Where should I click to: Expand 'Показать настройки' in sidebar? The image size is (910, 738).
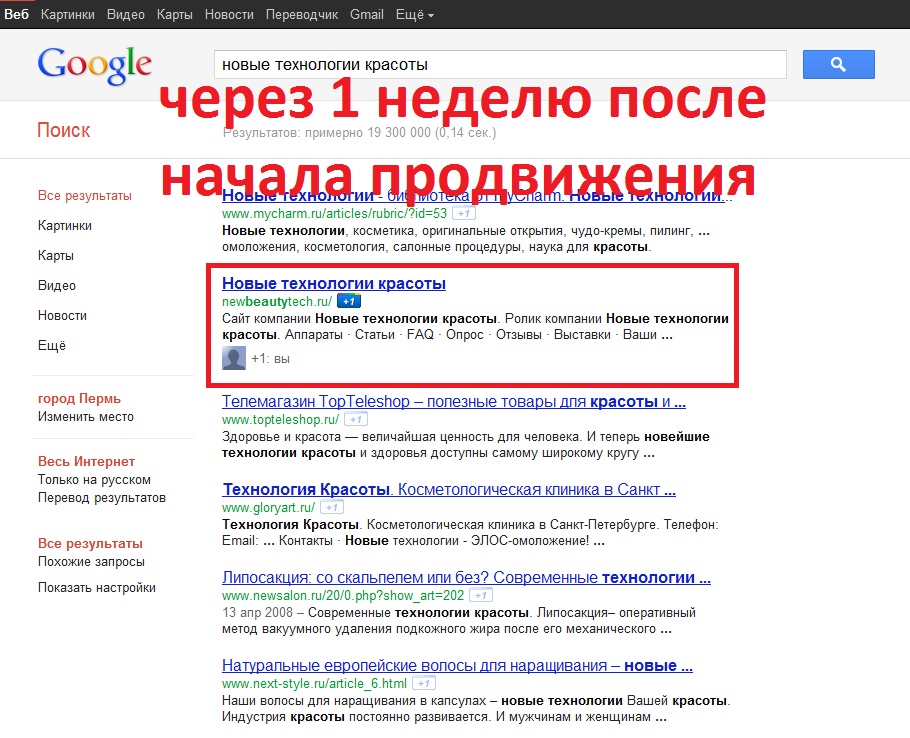(96, 588)
